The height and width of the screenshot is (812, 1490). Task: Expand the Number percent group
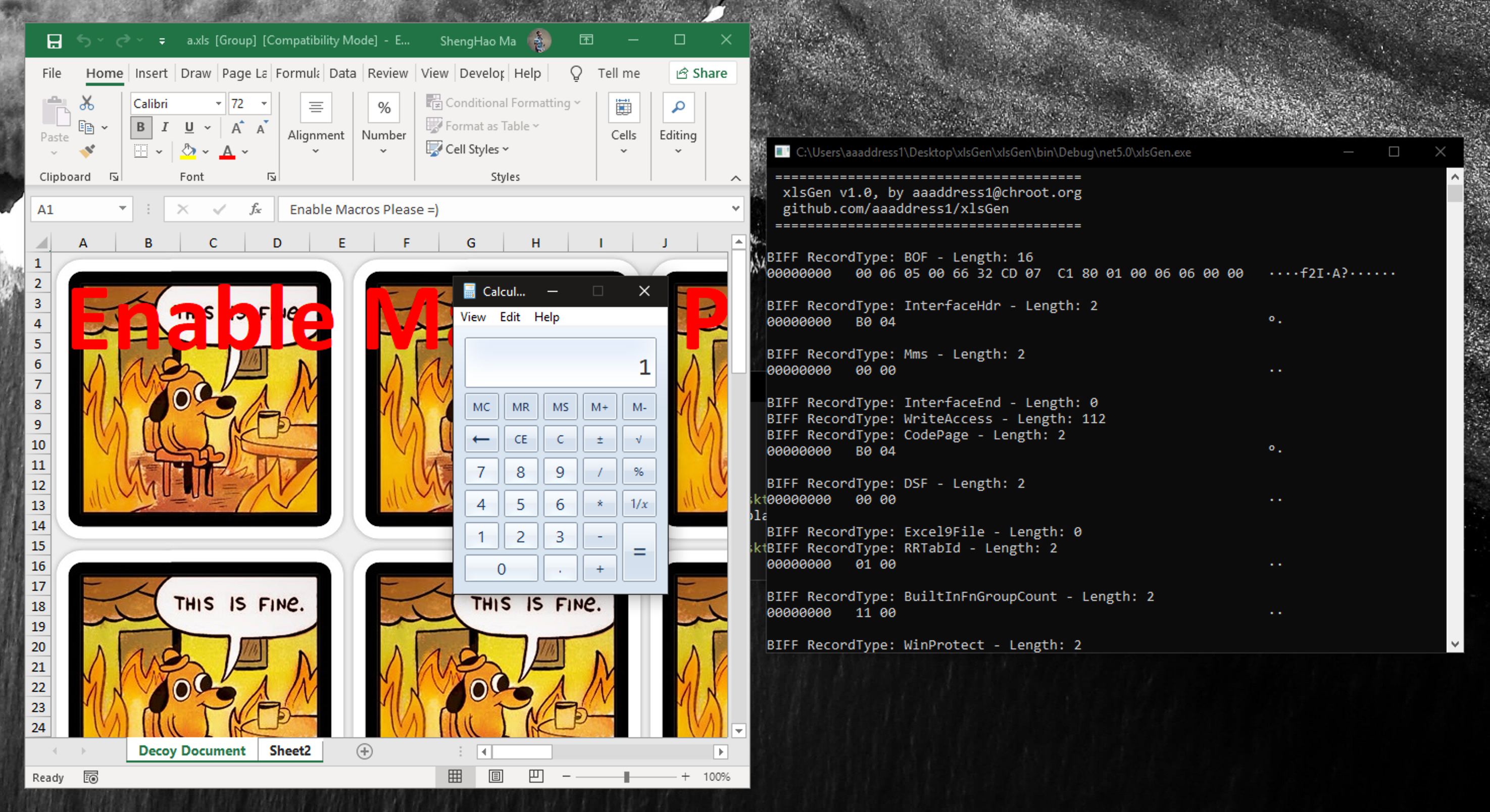coord(383,125)
